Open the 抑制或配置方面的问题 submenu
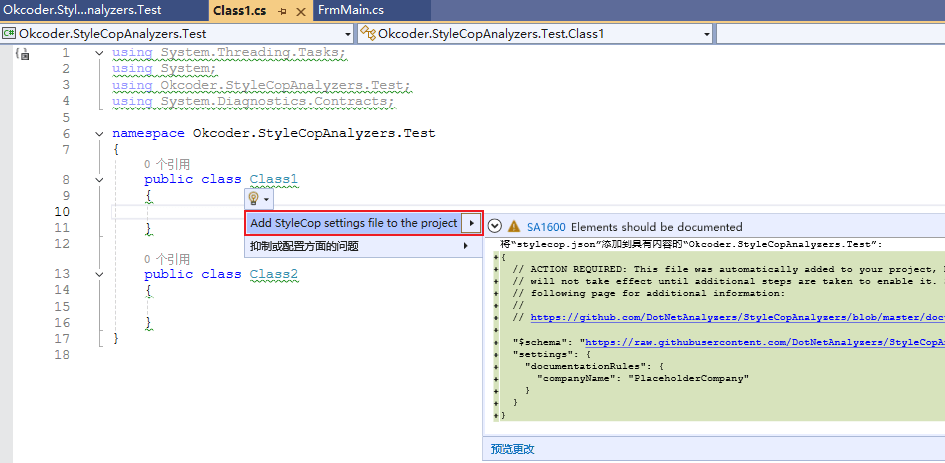Screen dimensions: 945x463 pyautogui.click(x=357, y=246)
